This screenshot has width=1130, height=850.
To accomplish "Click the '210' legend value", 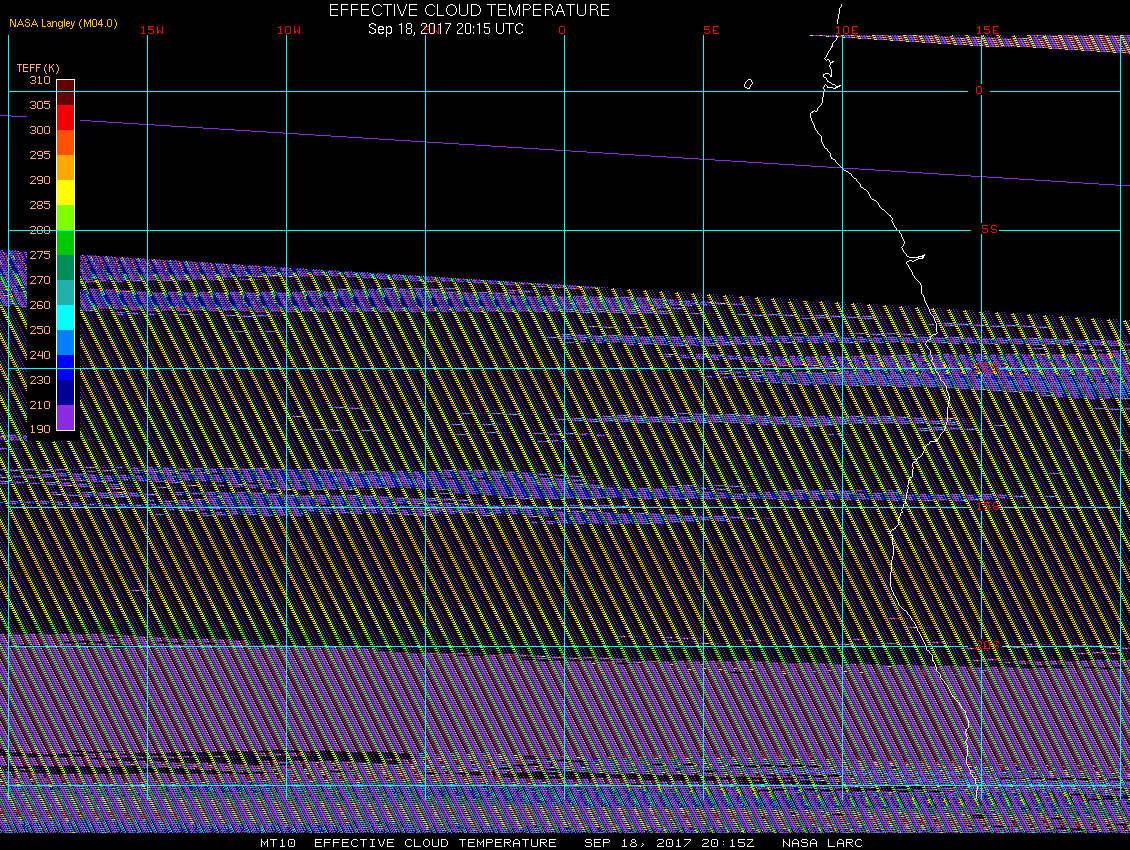I will [40, 405].
